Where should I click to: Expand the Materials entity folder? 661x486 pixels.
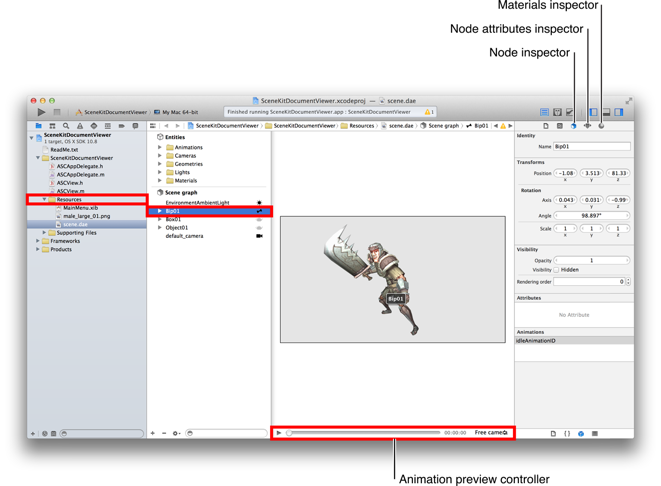tap(160, 180)
